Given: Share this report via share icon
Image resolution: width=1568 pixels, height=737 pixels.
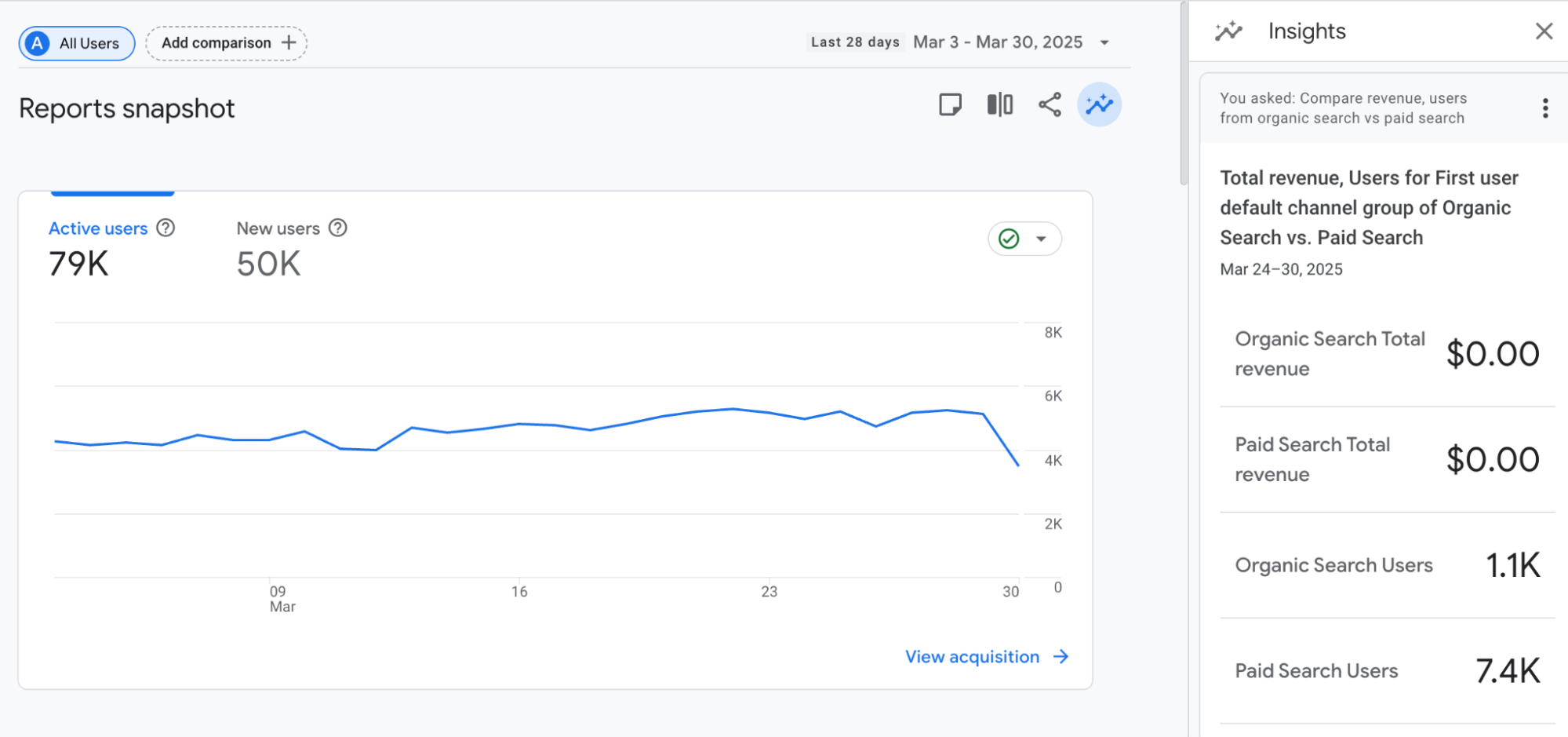Looking at the screenshot, I should point(1050,104).
